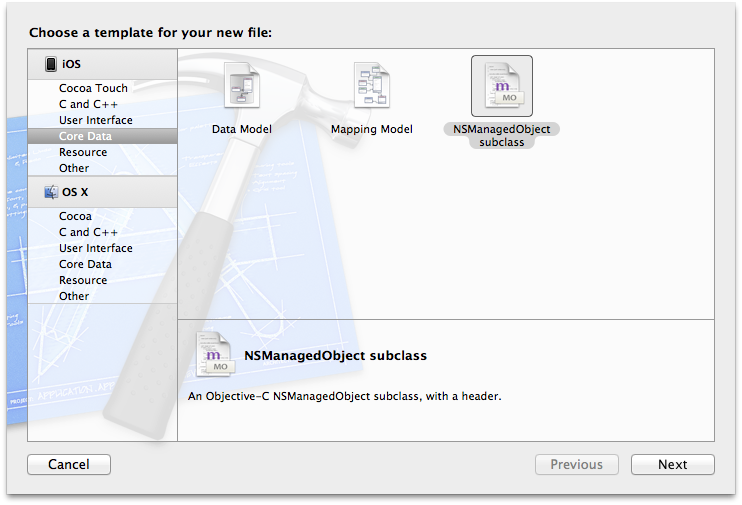Select Core Data under OS X
The image size is (742, 505).
[85, 264]
